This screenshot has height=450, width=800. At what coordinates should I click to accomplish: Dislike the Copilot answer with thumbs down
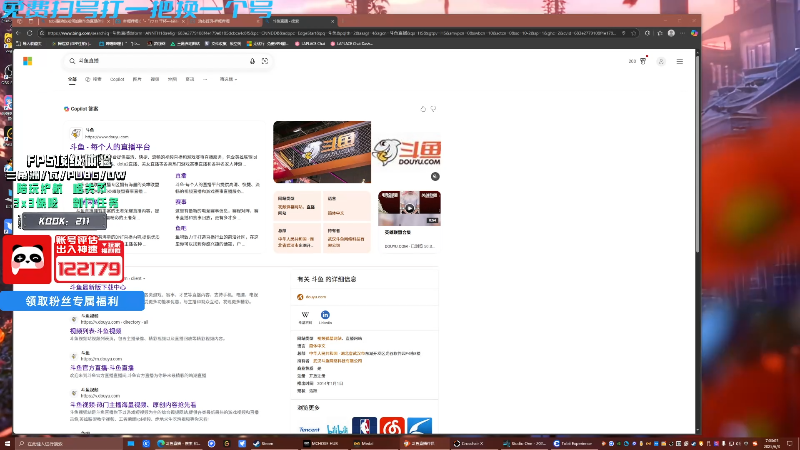[x=433, y=109]
